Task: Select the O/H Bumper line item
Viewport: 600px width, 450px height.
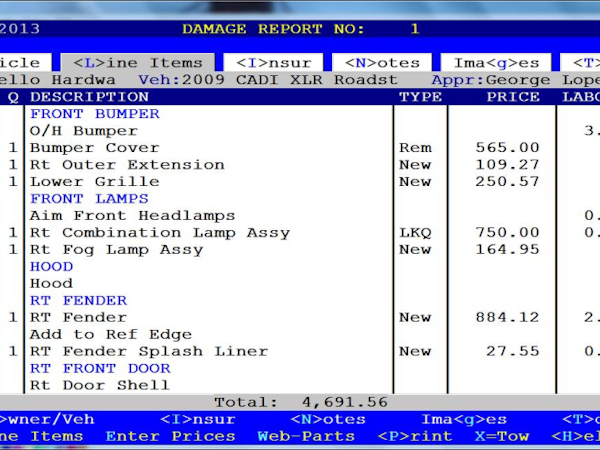Action: (84, 131)
